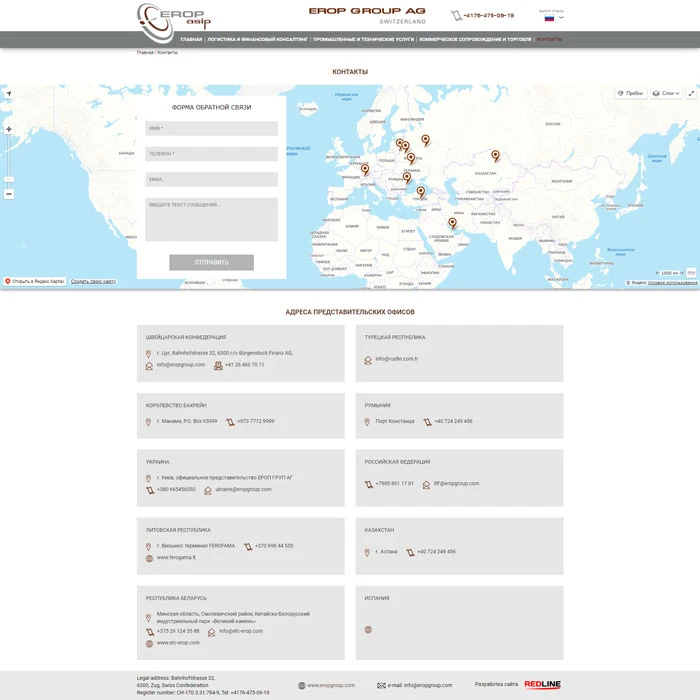
Task: Click the EROP asip logo
Action: click(x=173, y=22)
